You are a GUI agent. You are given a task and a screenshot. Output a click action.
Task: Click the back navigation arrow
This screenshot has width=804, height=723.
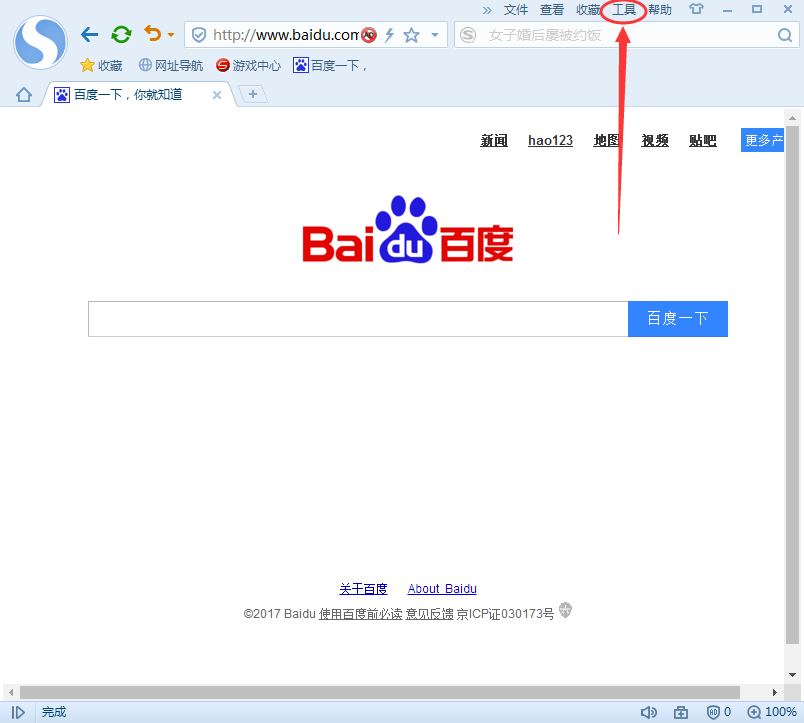(x=89, y=33)
